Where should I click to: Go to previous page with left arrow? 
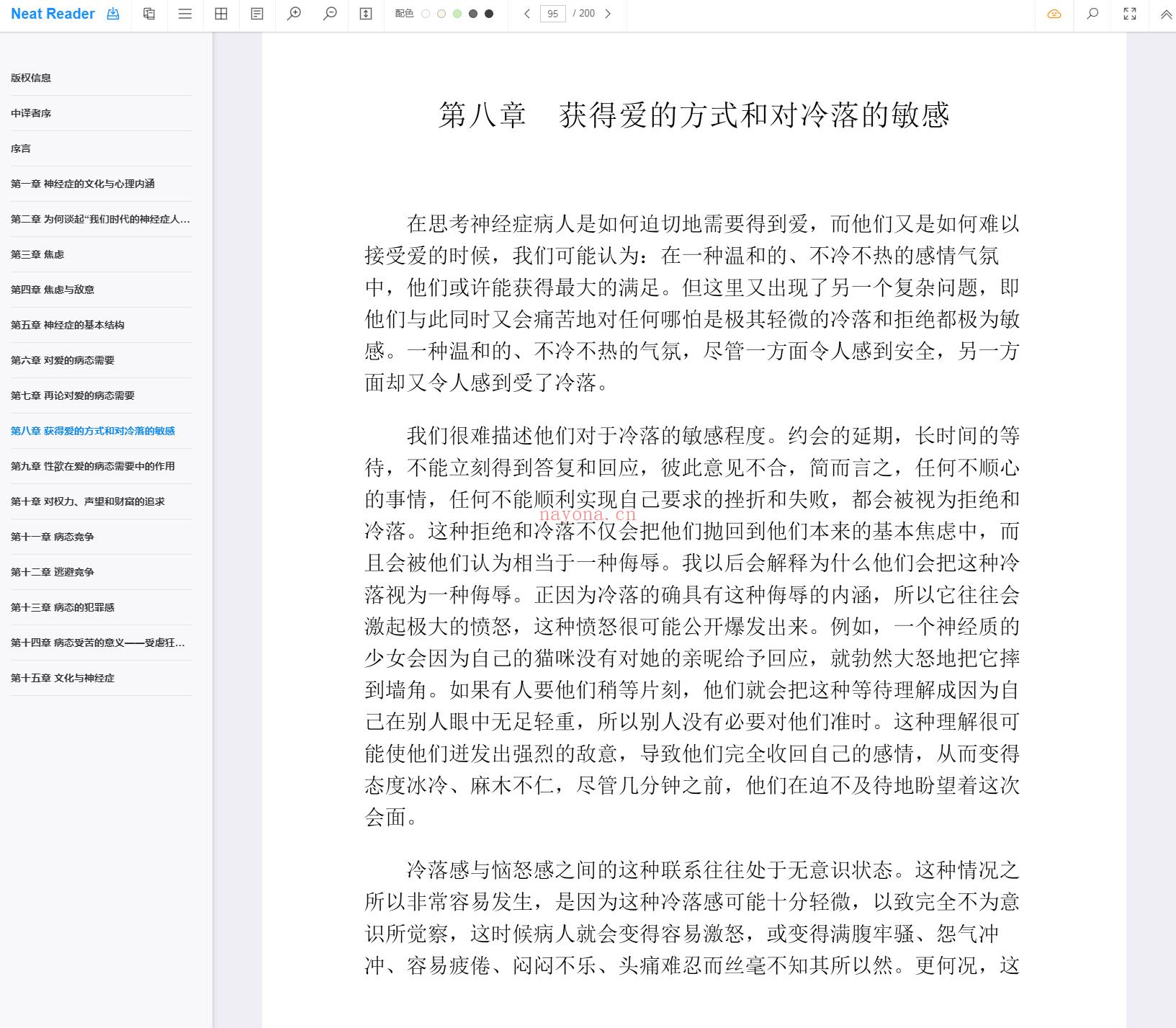[x=527, y=14]
